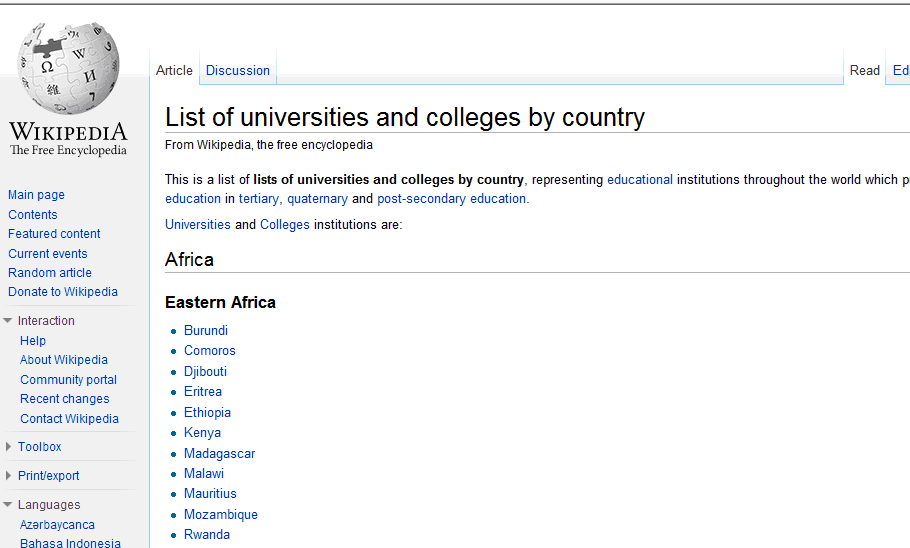Switch to the Discussion tab
The image size is (910, 548).
point(238,71)
